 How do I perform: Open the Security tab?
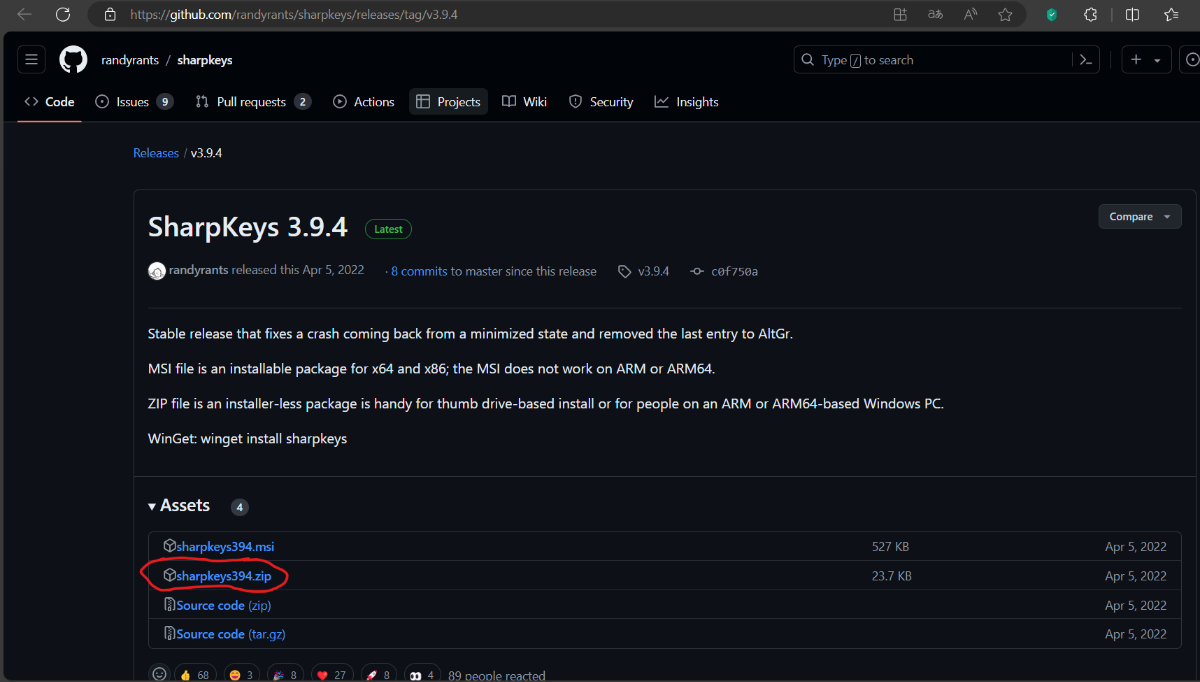pos(601,102)
